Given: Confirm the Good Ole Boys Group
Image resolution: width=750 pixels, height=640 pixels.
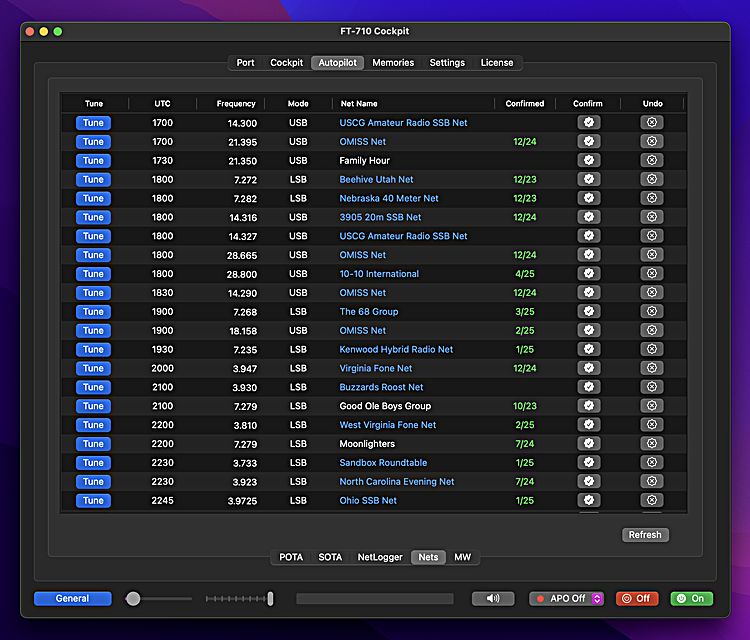Looking at the screenshot, I should [x=589, y=406].
